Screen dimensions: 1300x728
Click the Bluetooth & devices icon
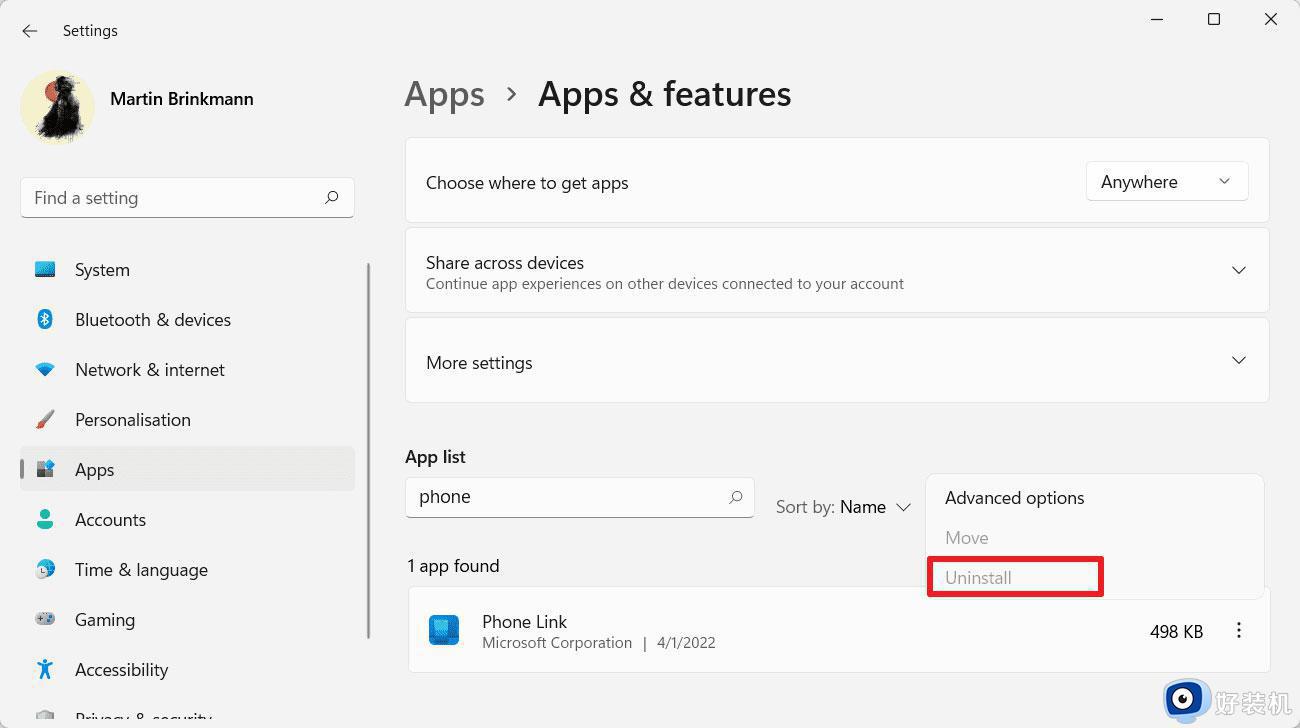[45, 320]
